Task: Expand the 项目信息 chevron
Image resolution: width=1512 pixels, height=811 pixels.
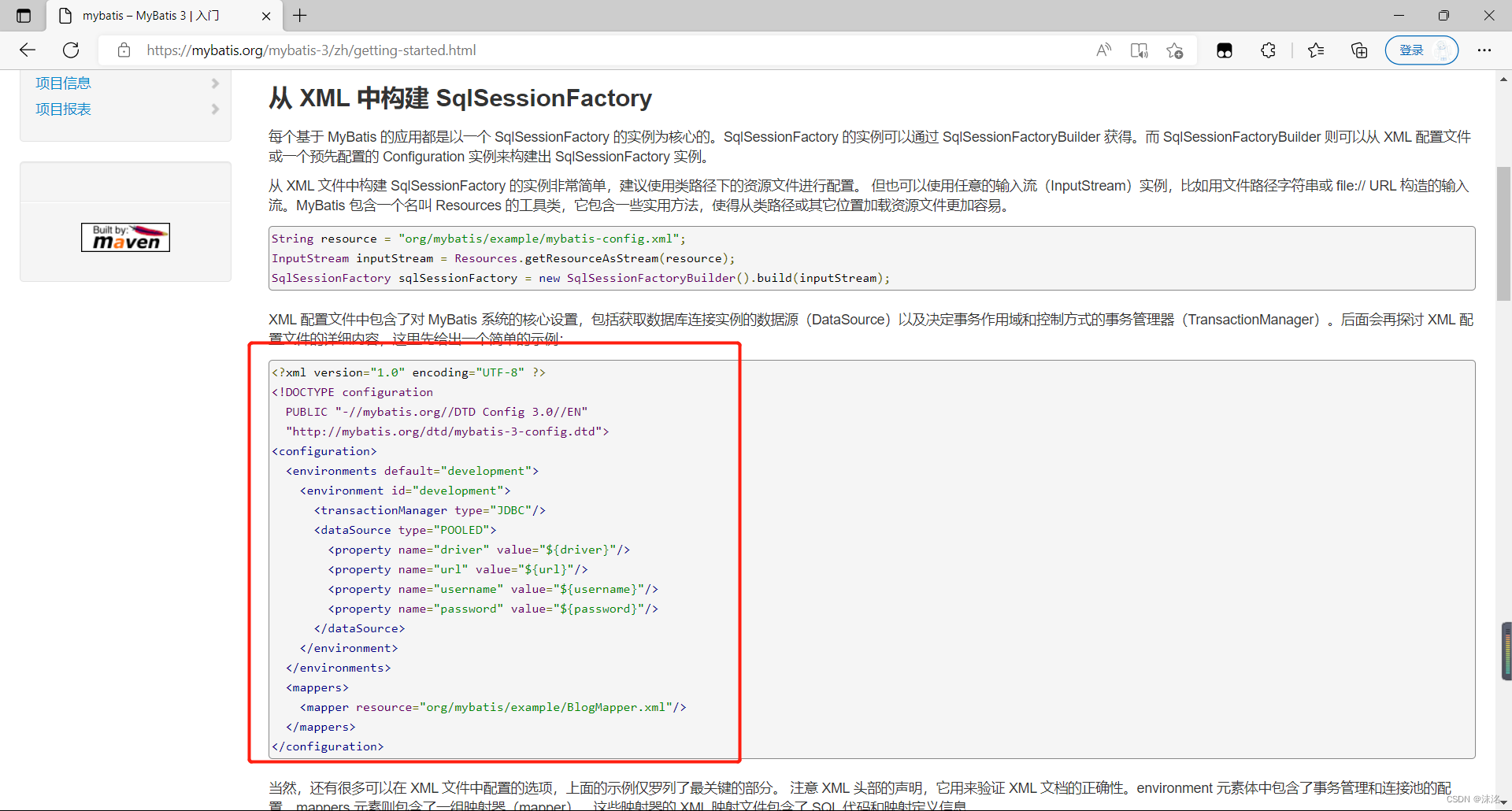Action: 215,83
